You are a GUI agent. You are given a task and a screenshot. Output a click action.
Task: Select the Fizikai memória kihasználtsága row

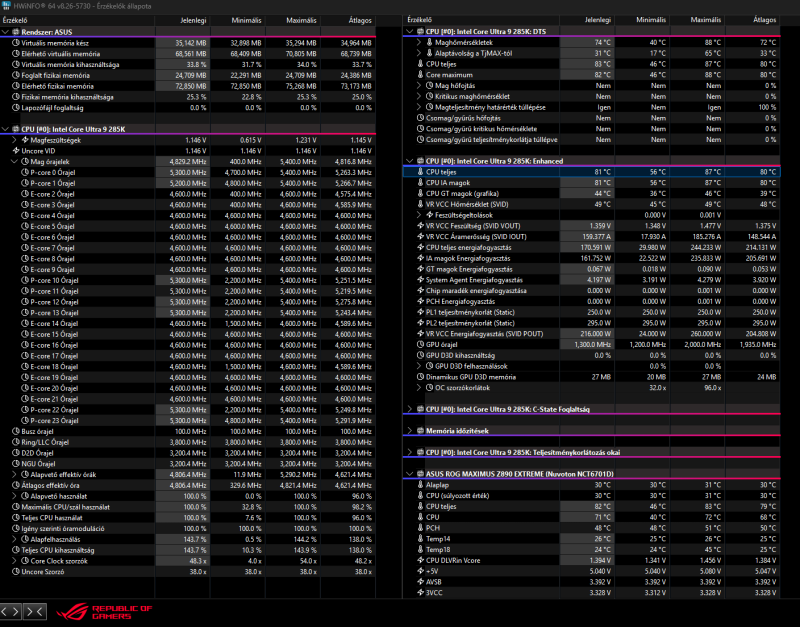point(188,97)
